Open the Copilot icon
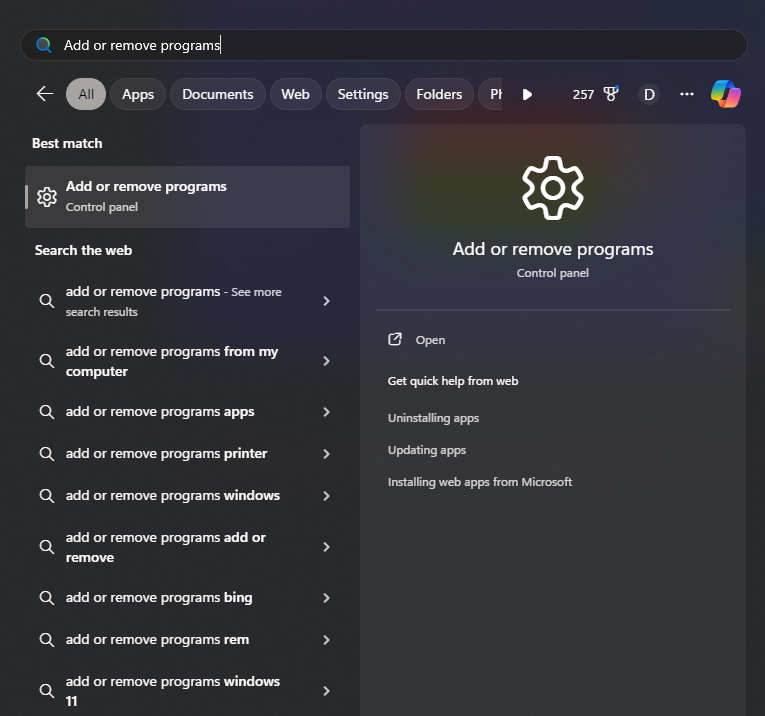 (x=725, y=94)
